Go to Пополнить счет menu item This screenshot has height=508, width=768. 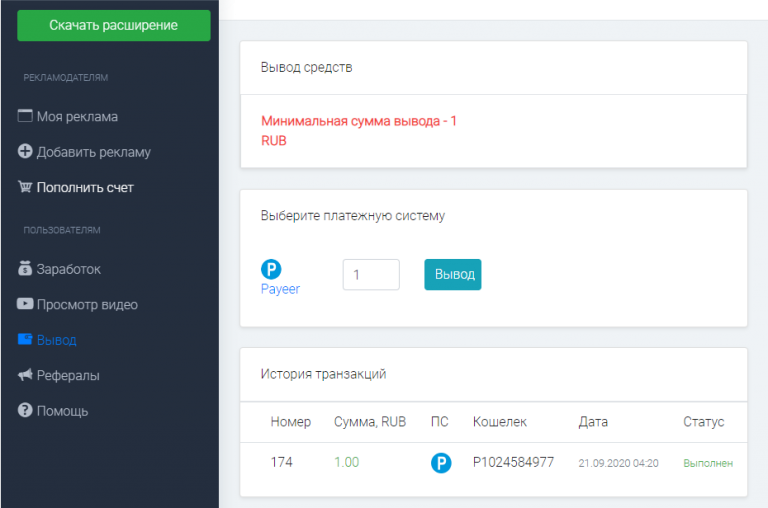(85, 187)
